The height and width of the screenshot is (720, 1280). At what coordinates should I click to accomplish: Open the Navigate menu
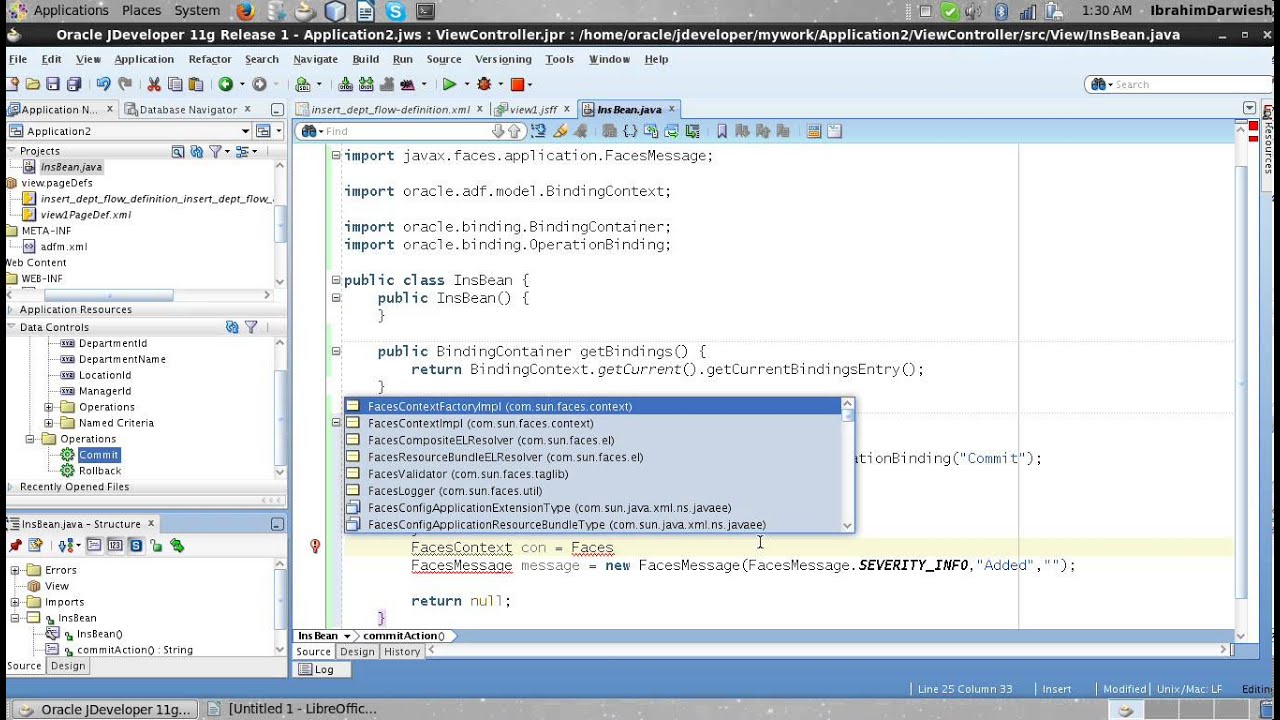tap(316, 59)
